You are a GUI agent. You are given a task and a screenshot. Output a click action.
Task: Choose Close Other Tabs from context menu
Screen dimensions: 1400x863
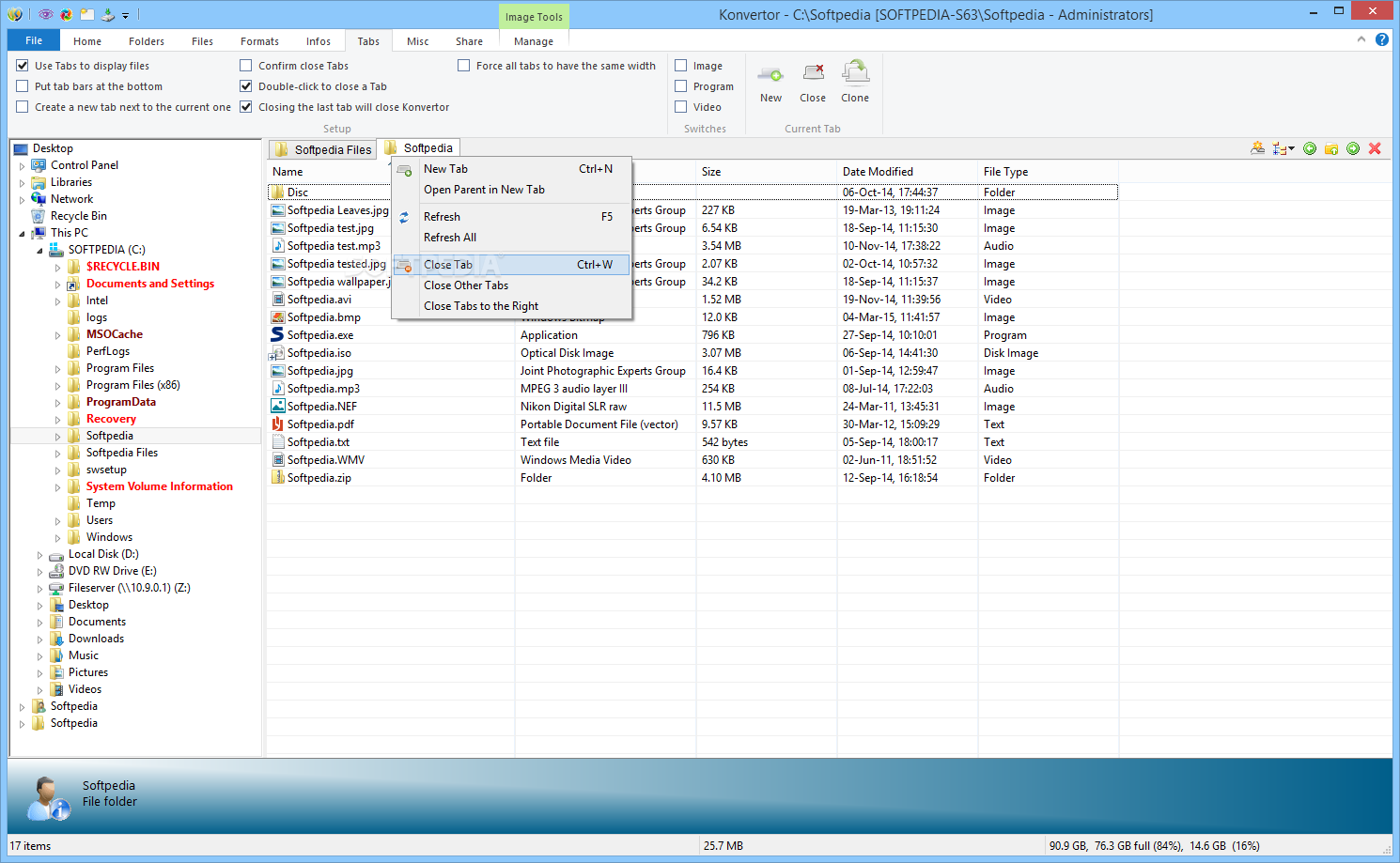tap(511, 285)
